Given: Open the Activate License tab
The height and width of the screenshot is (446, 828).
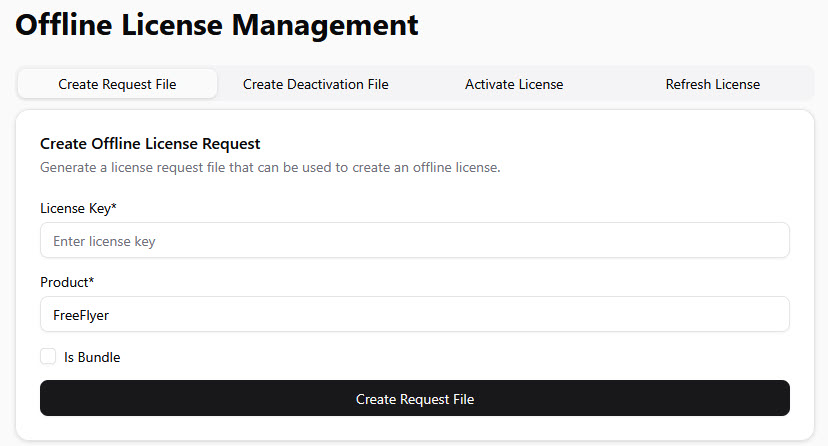Looking at the screenshot, I should click(x=513, y=84).
